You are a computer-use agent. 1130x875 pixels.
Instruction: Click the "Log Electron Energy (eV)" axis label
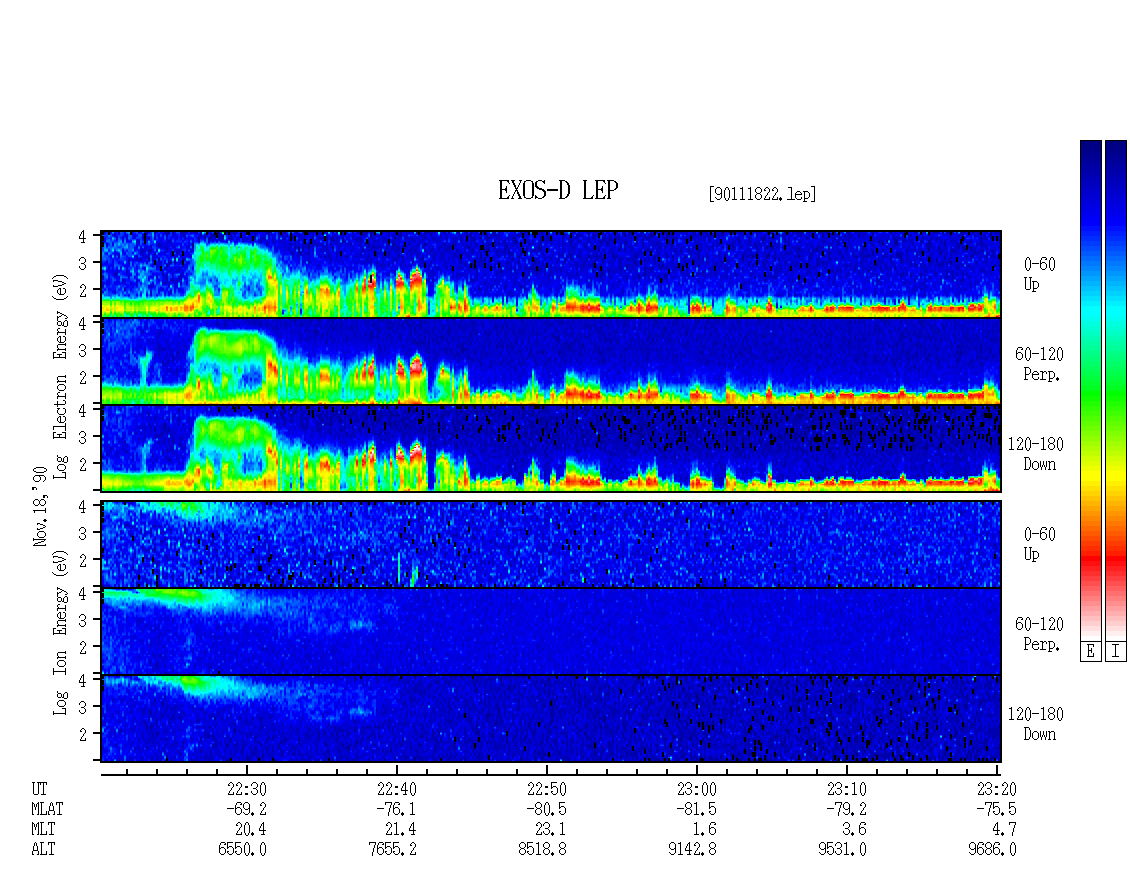click(x=61, y=376)
